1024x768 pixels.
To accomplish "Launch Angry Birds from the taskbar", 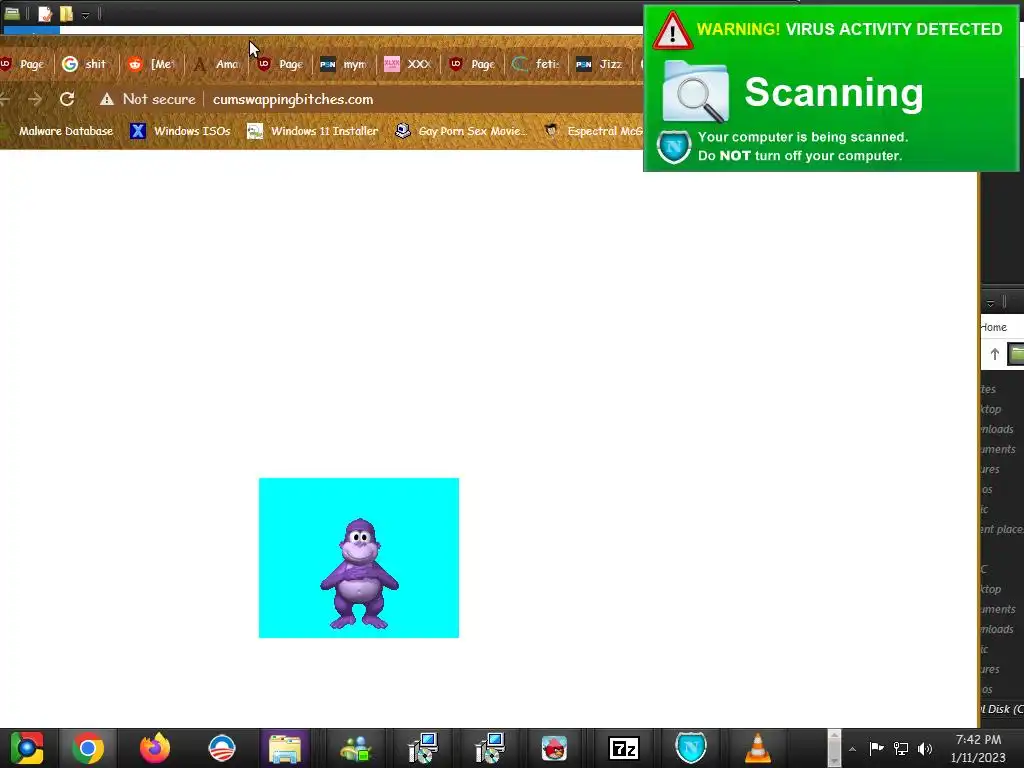I will [554, 748].
